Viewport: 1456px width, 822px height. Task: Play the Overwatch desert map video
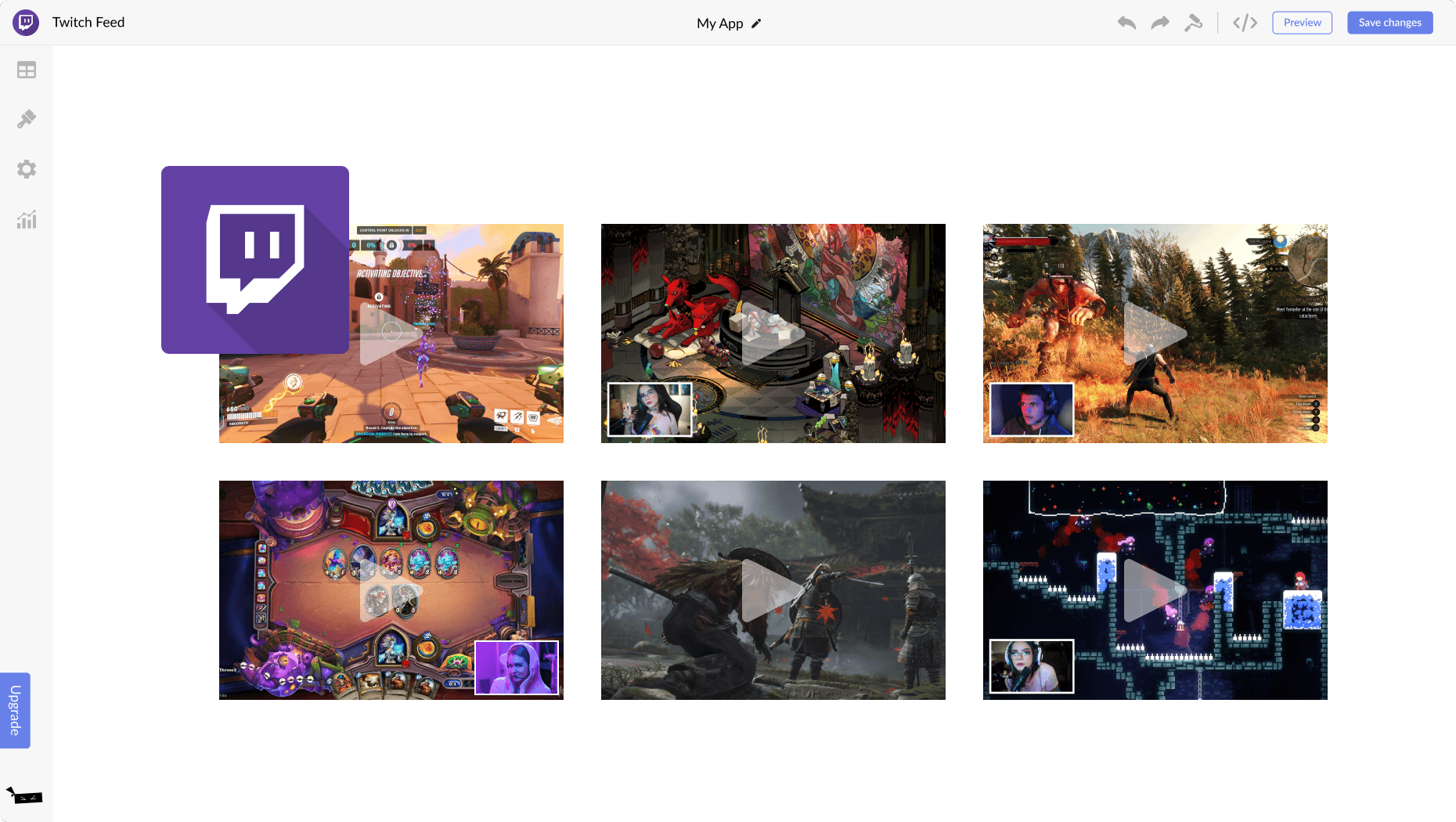coord(391,333)
